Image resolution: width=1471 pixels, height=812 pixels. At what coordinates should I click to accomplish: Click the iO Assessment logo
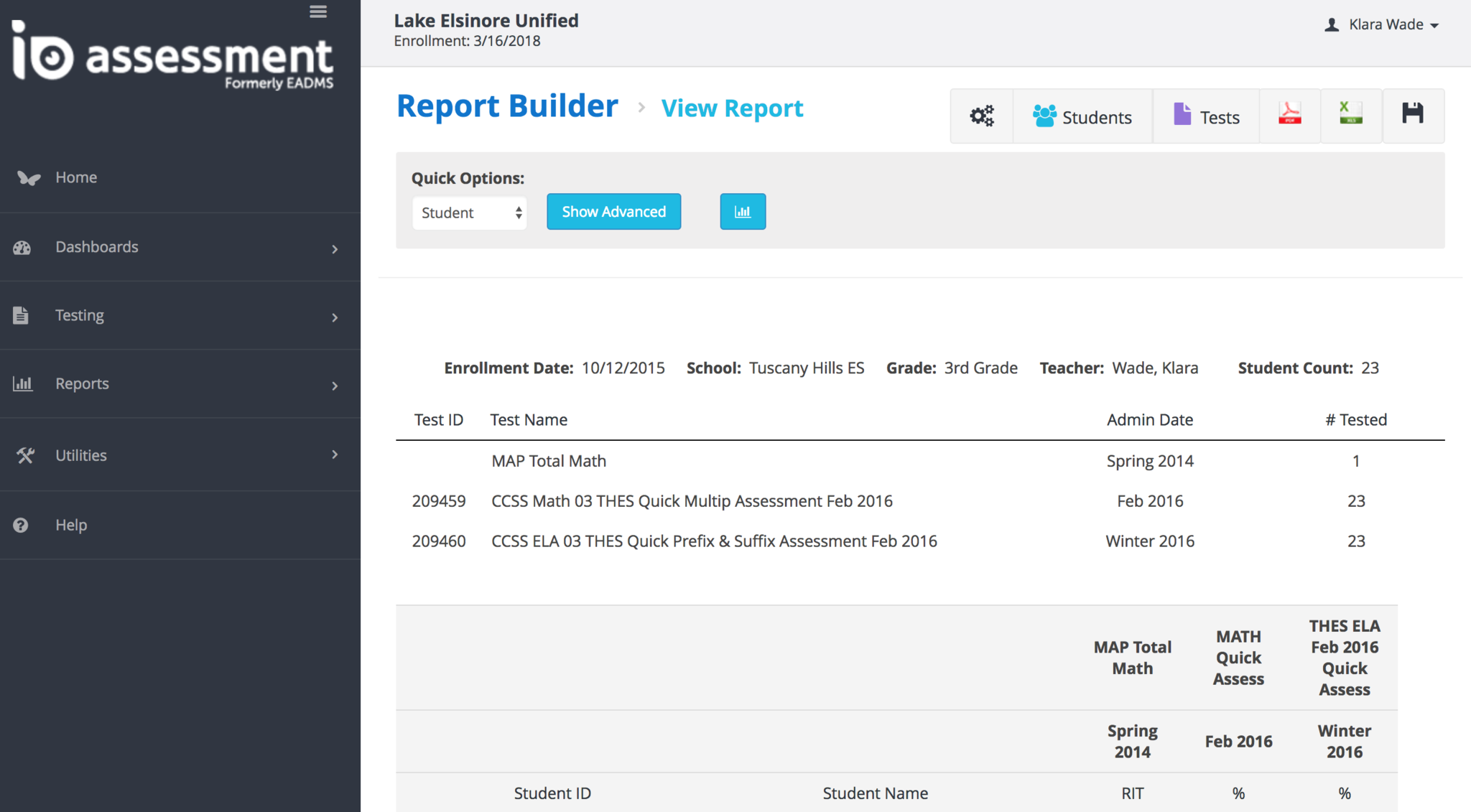tap(172, 55)
